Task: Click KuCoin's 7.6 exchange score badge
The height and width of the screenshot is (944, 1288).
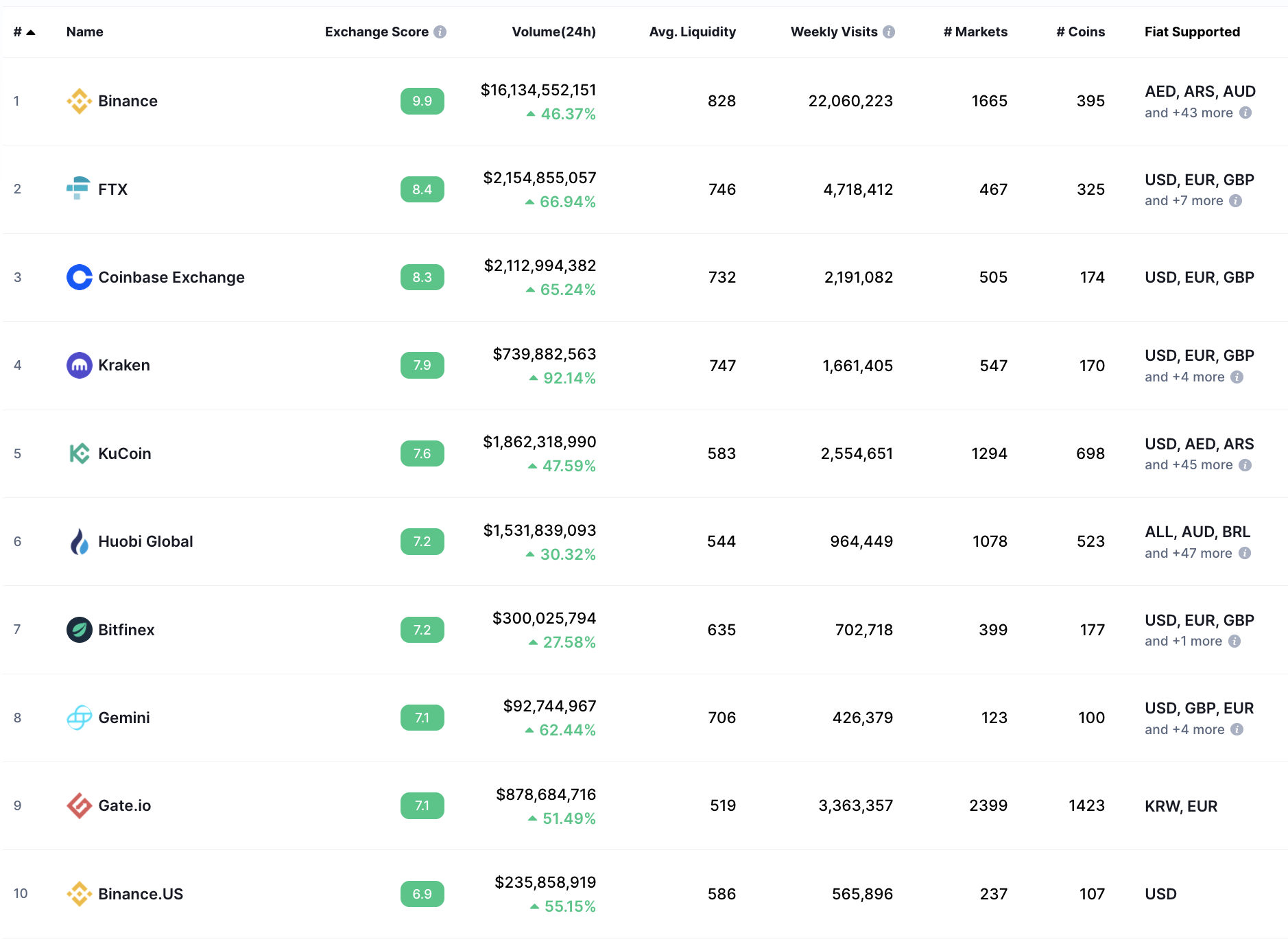Action: [x=422, y=453]
